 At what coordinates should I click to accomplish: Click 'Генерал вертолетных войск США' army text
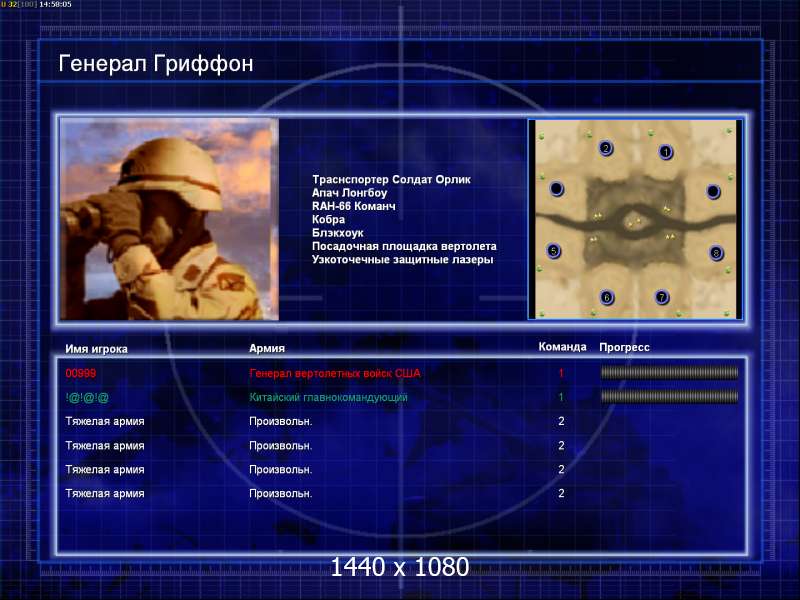pos(335,373)
